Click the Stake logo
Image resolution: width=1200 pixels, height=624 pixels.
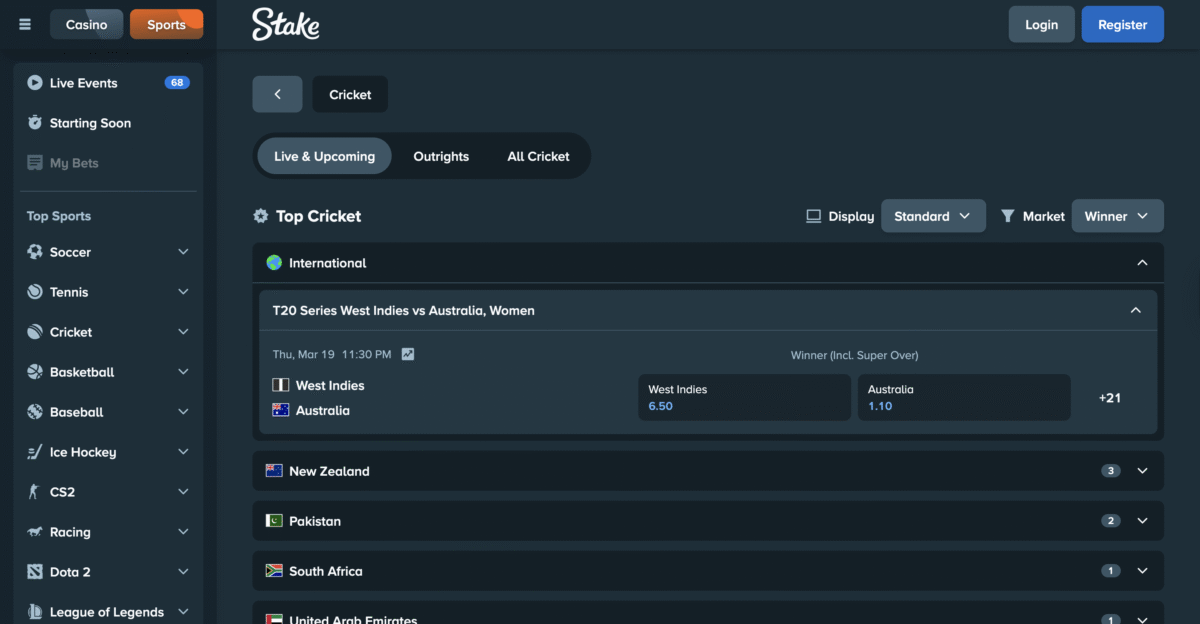(286, 24)
